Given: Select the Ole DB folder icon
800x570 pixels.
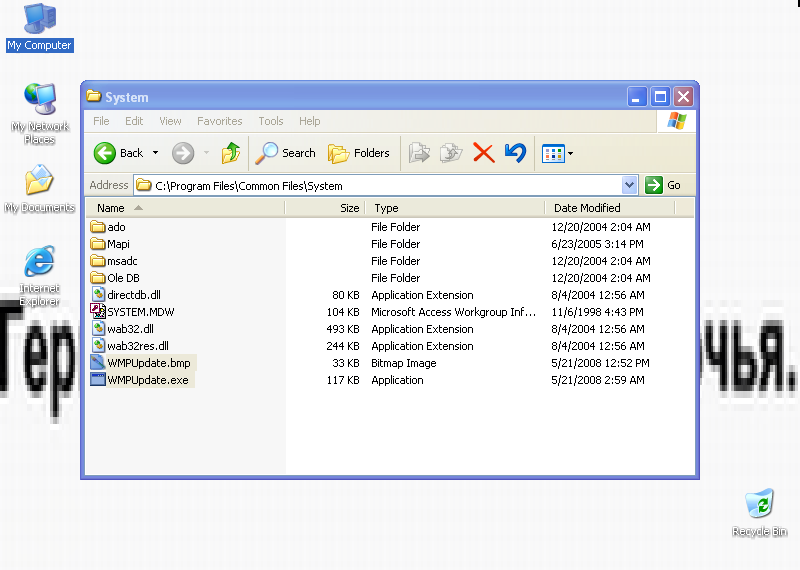Looking at the screenshot, I should tap(97, 278).
